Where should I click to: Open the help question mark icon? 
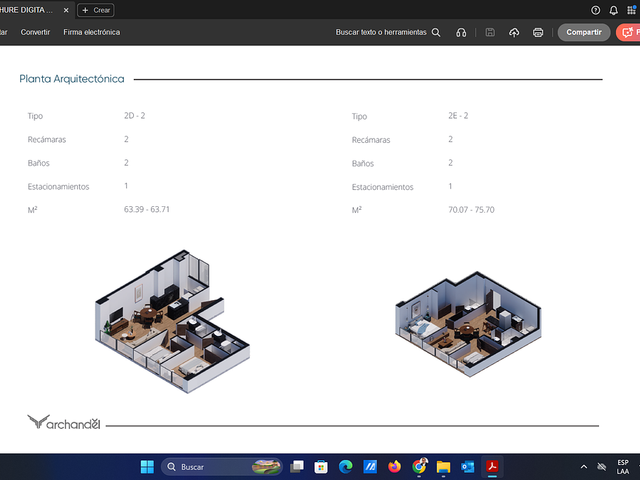tap(596, 10)
